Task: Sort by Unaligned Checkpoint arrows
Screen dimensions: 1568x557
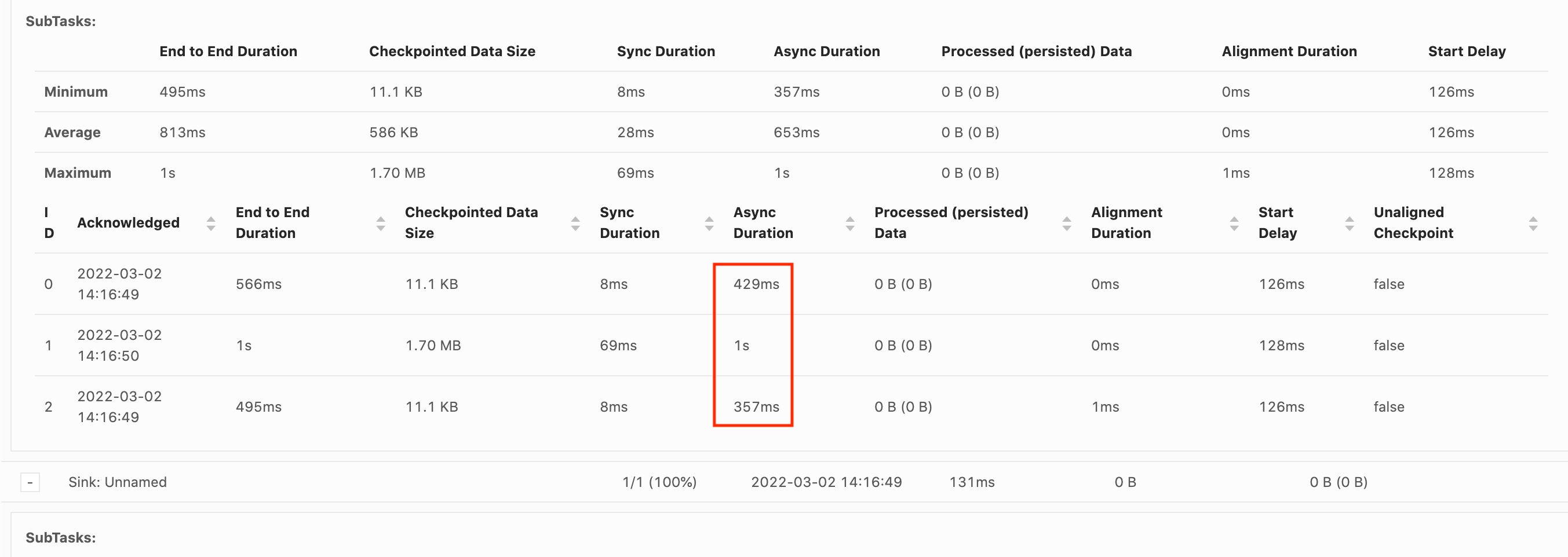Action: point(1533,223)
